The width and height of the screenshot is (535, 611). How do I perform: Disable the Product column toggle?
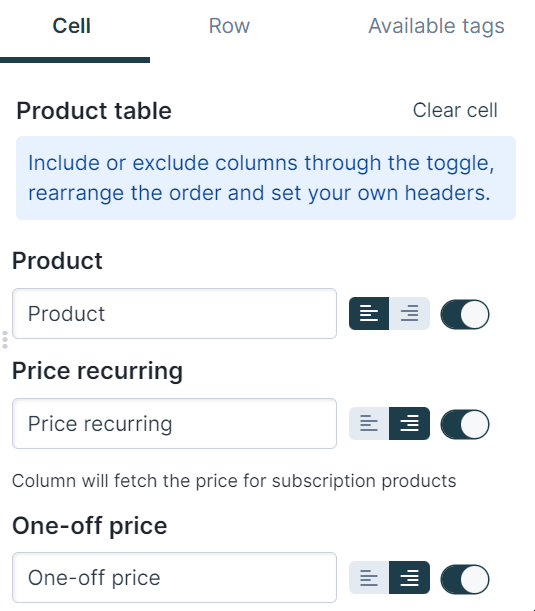coord(465,314)
